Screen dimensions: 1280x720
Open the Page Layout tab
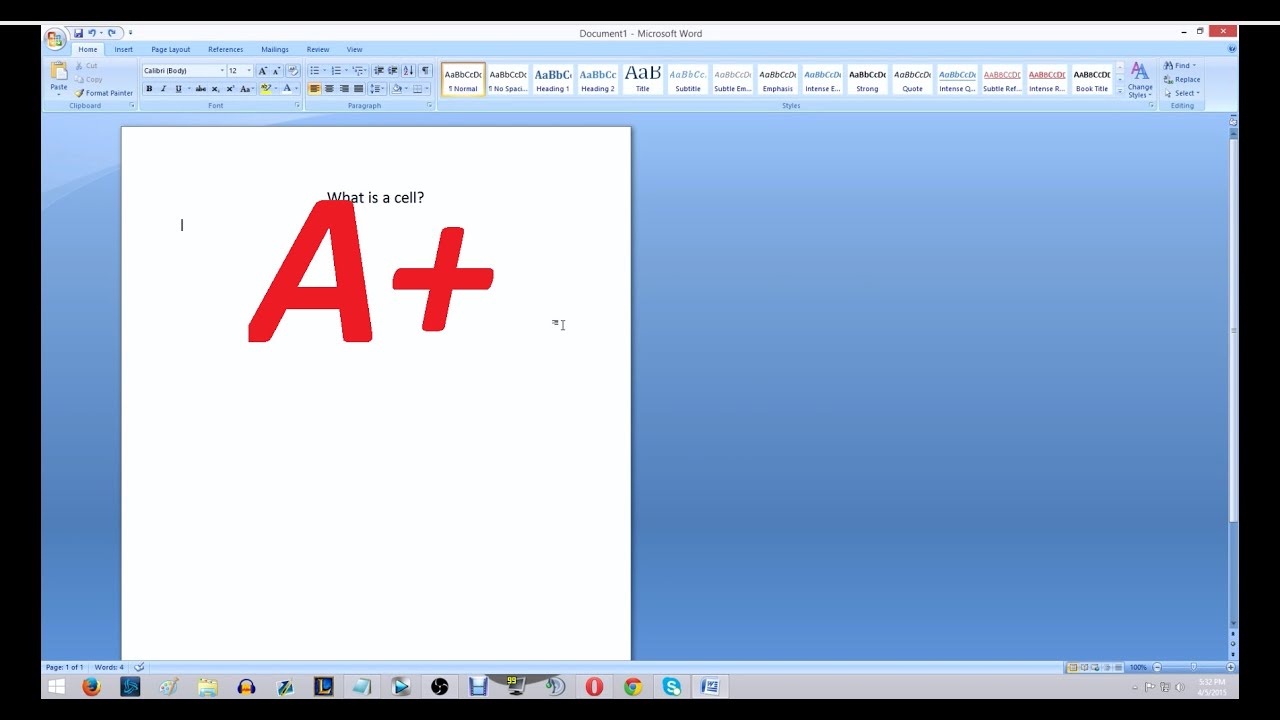tap(170, 49)
